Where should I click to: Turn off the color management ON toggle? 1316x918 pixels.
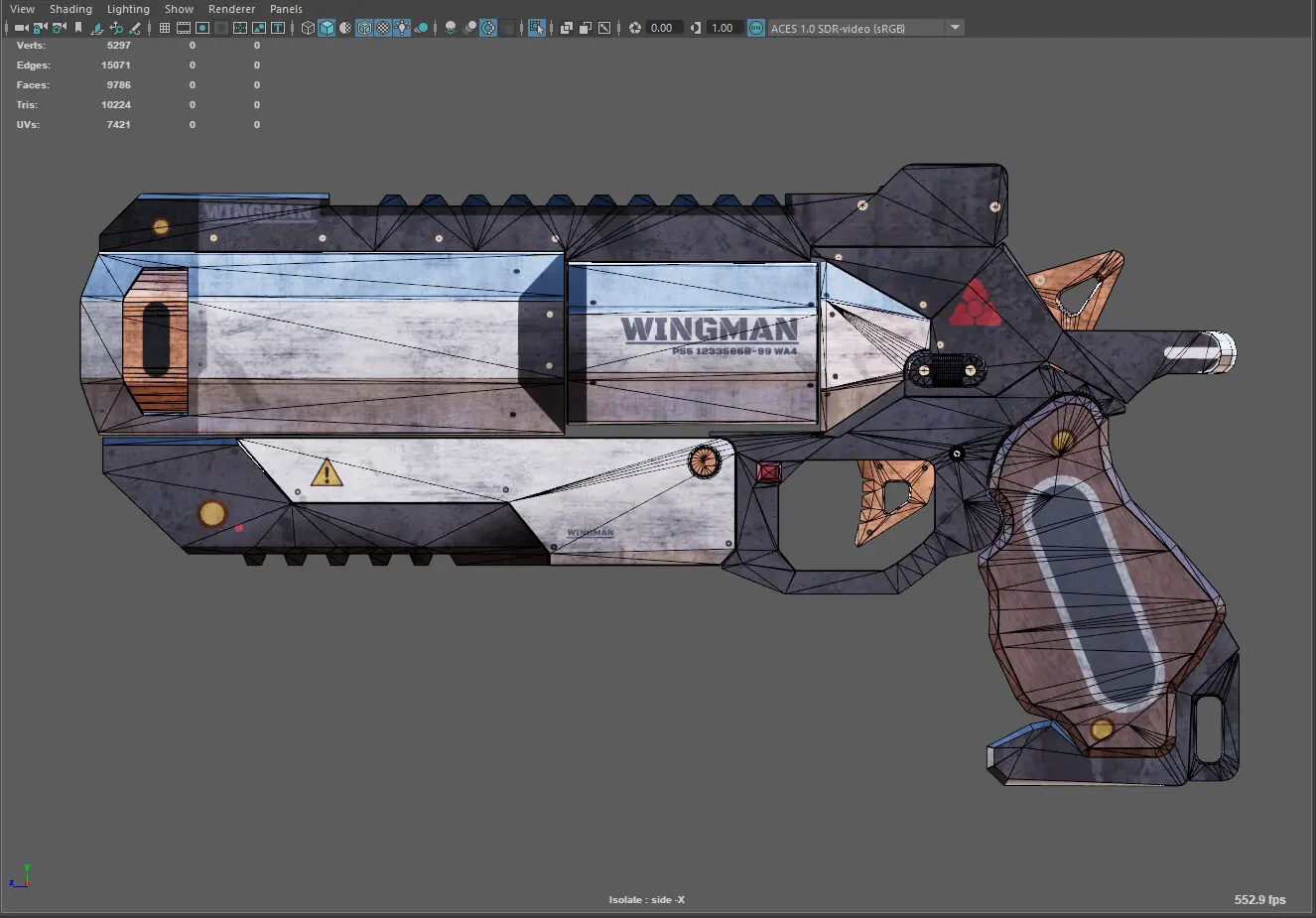(x=754, y=28)
